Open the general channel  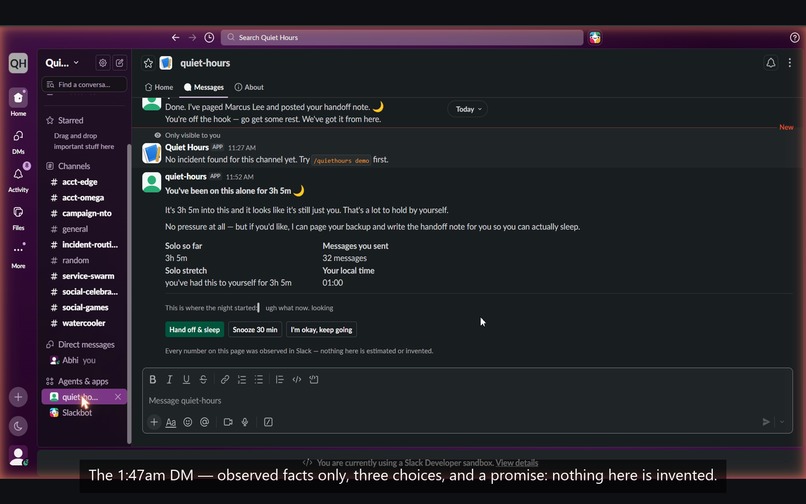84,229
